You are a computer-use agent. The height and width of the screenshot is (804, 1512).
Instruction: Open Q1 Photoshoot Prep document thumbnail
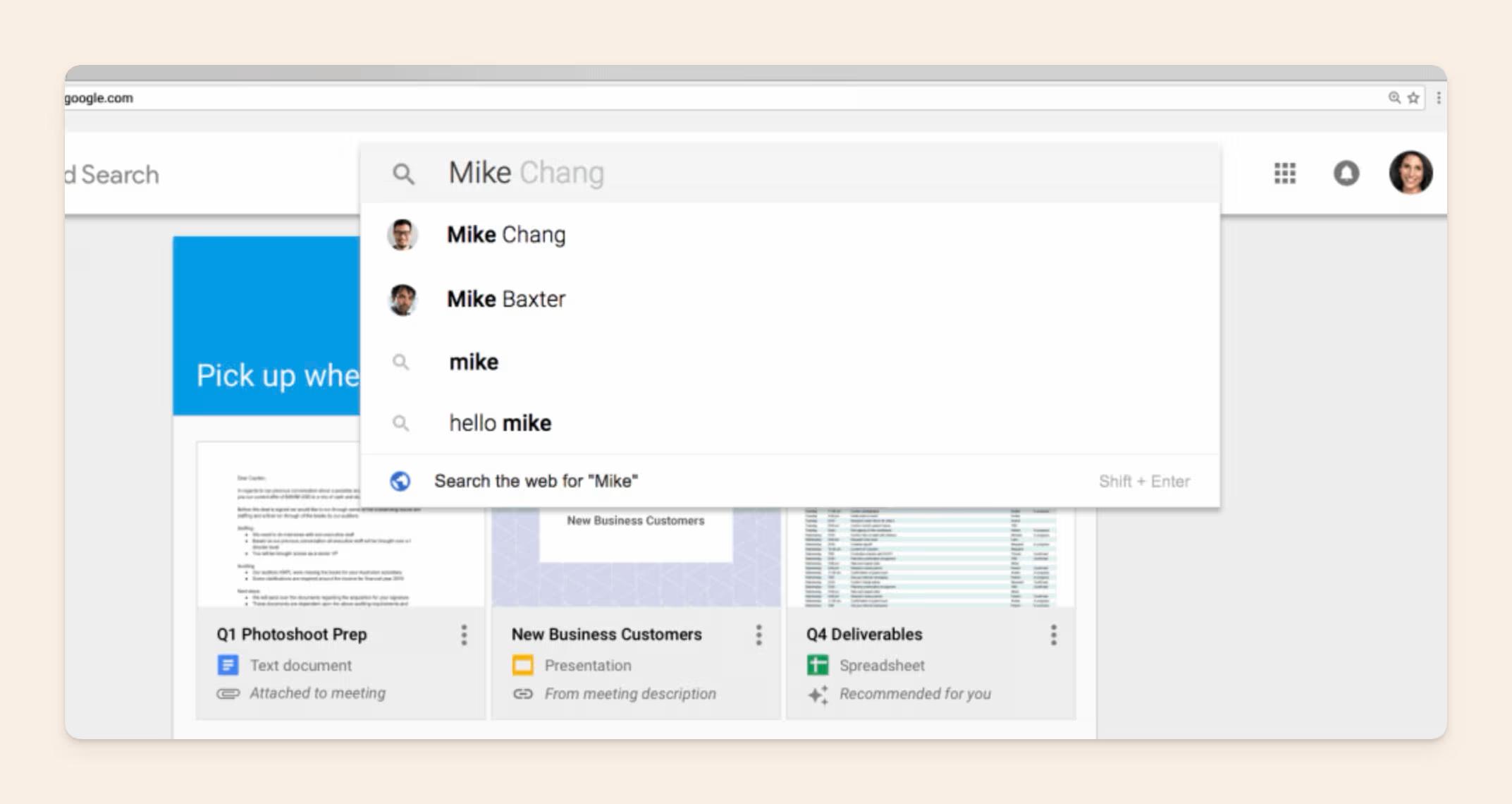pyautogui.click(x=340, y=523)
